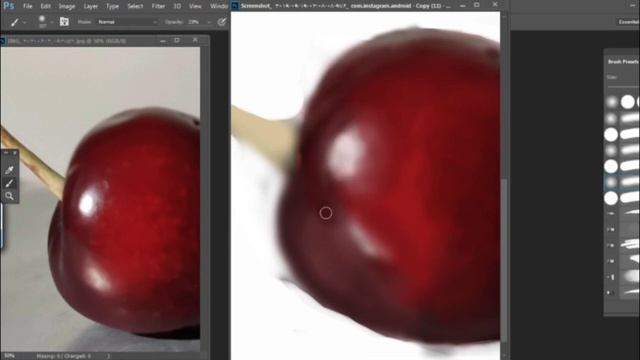Image resolution: width=640 pixels, height=360 pixels.
Task: Select the soft round brush in fourth row
Action: pyautogui.click(x=611, y=151)
